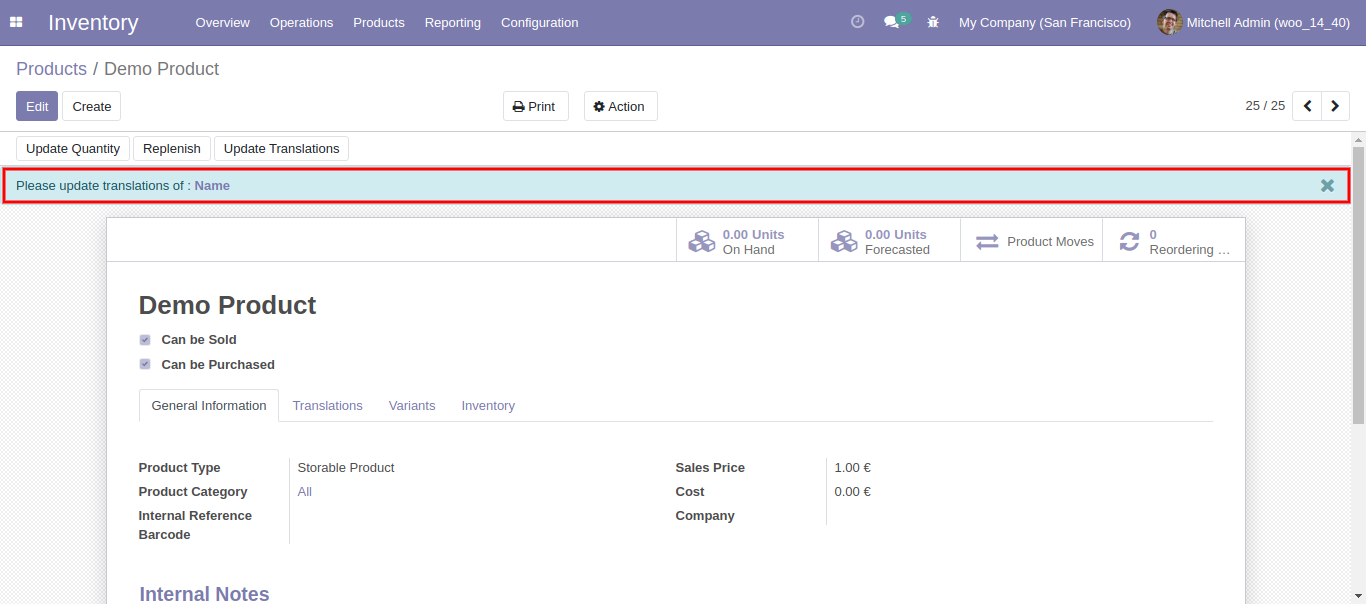Dismiss the translation alert with X
The width and height of the screenshot is (1366, 604).
click(x=1327, y=185)
